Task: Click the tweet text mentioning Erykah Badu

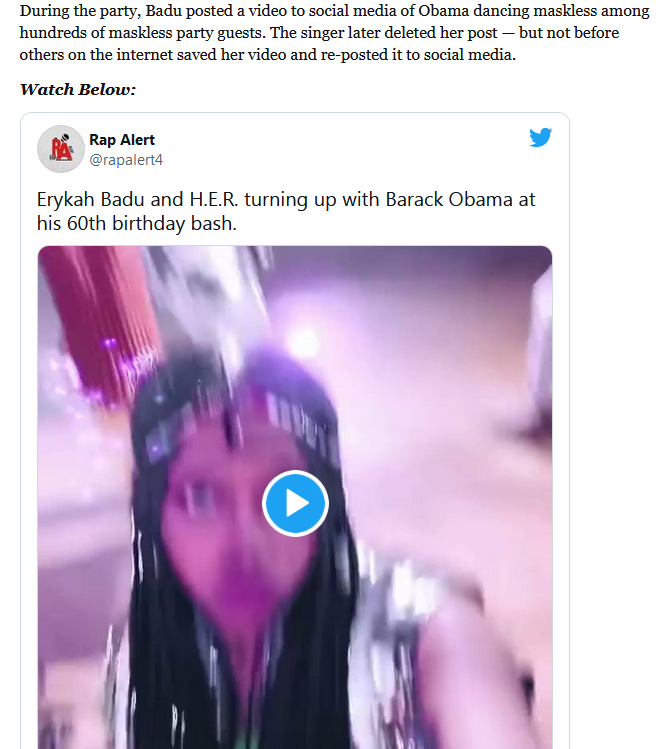Action: [286, 211]
